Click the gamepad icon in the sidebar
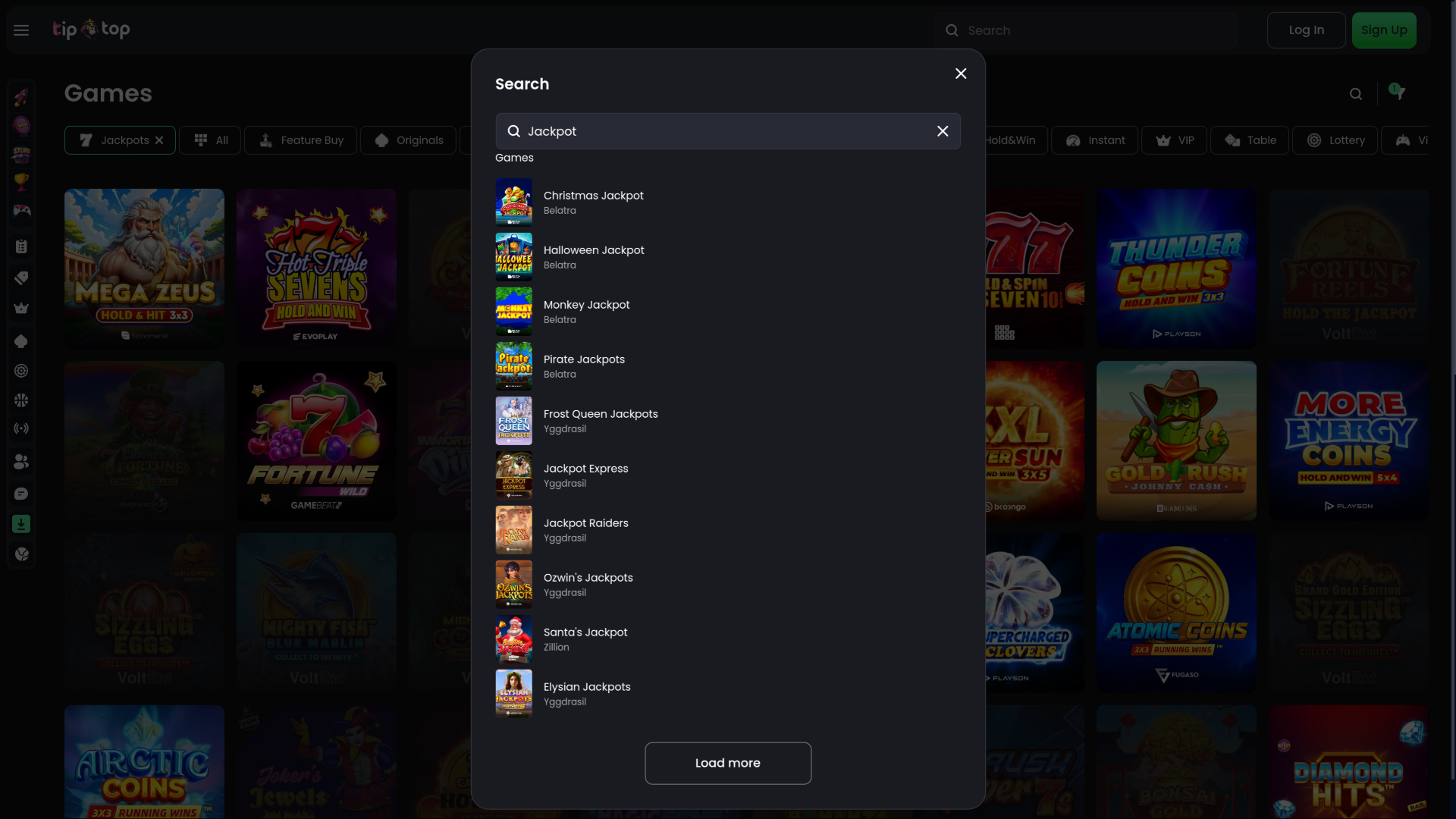 21,210
